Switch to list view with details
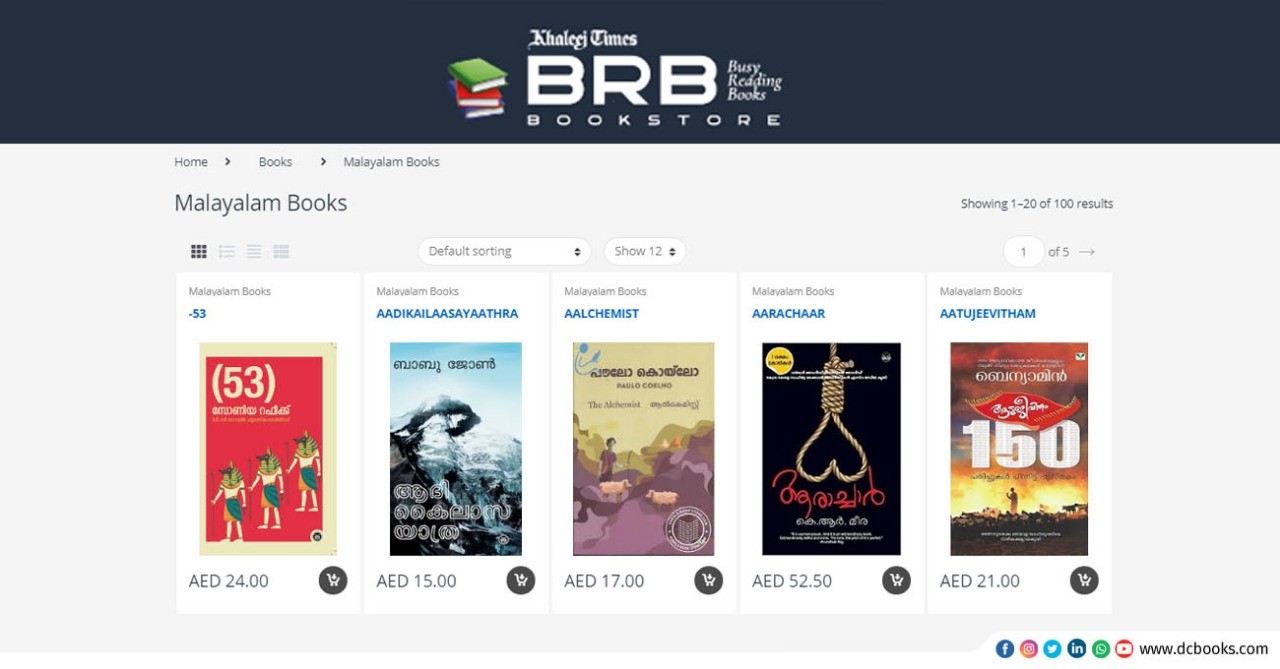 [x=227, y=251]
